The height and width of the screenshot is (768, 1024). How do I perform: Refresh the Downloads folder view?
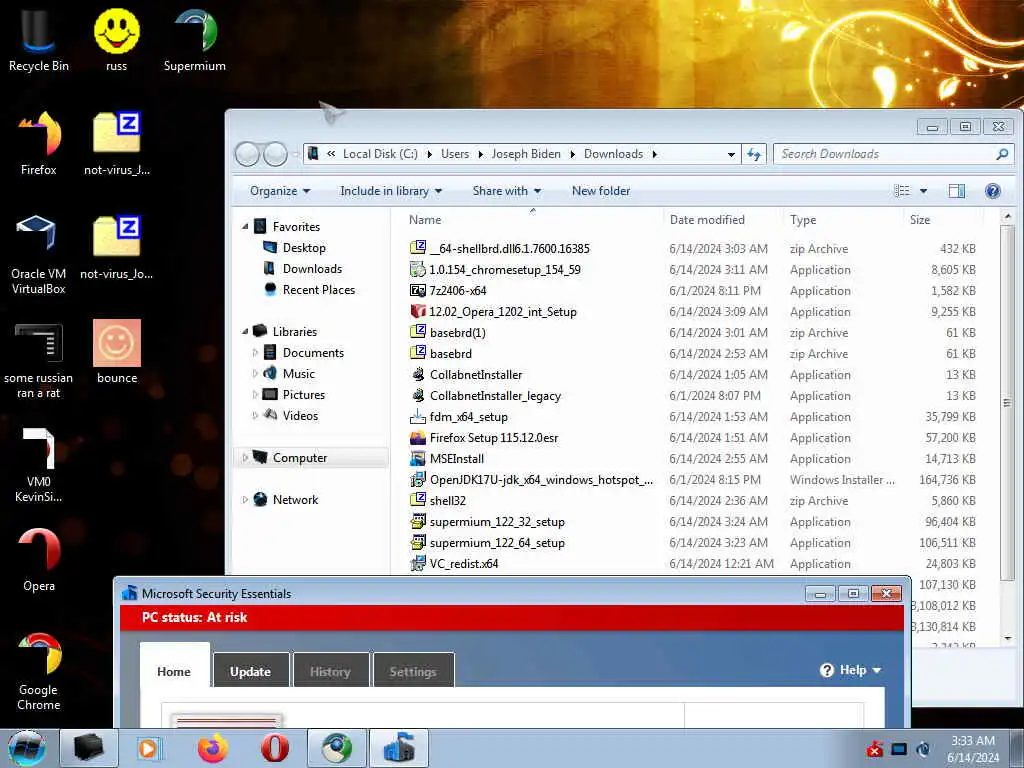(x=754, y=154)
